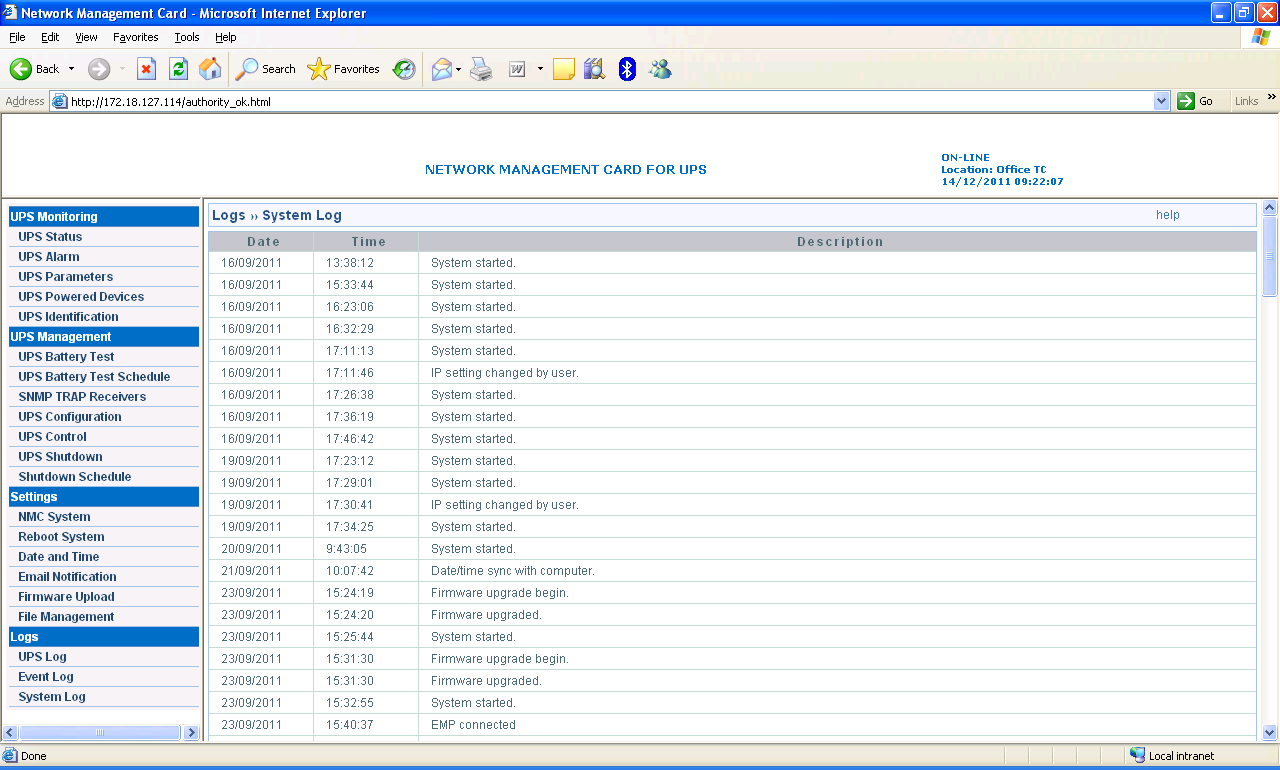Open UPS Battery Test Schedule
This screenshot has width=1280, height=770.
coord(94,377)
